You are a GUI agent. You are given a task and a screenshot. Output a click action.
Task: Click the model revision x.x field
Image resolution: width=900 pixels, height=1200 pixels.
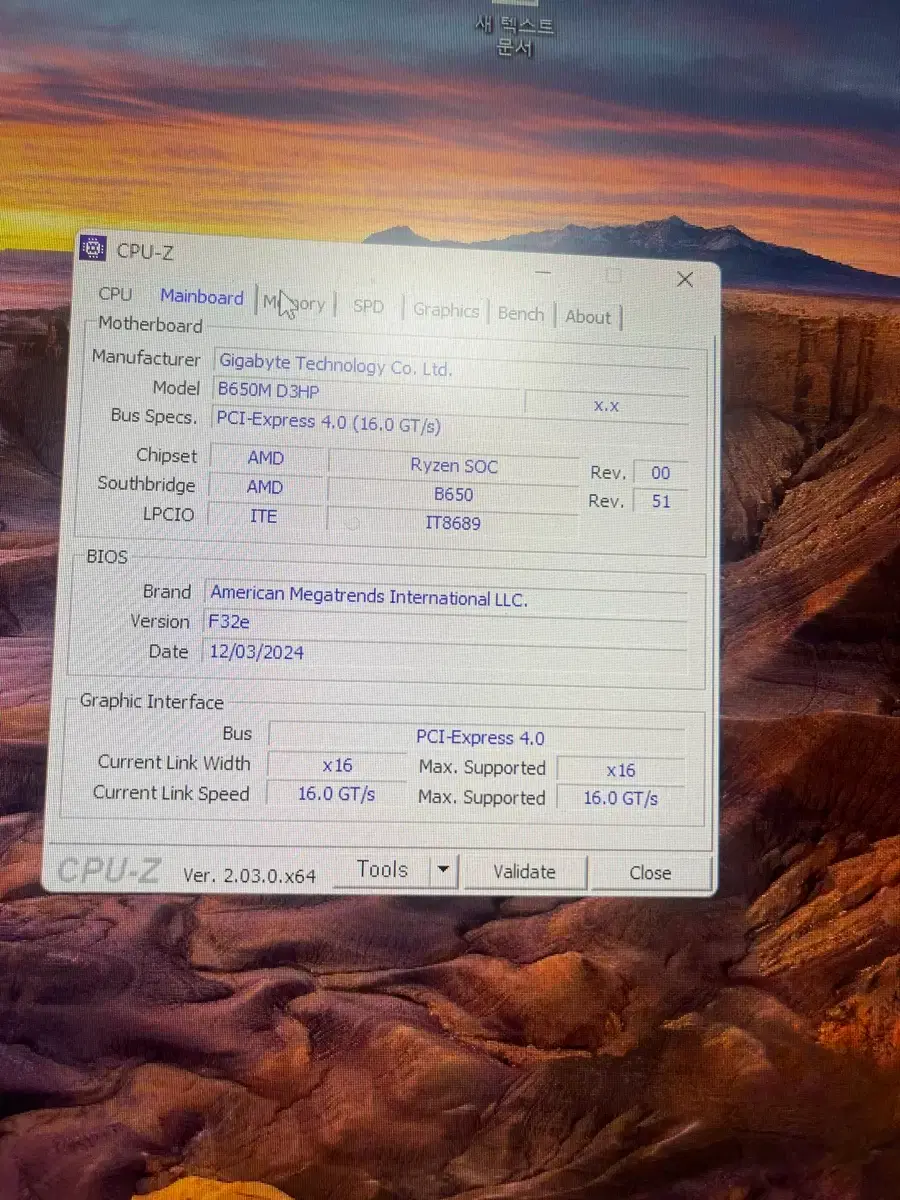pos(607,405)
